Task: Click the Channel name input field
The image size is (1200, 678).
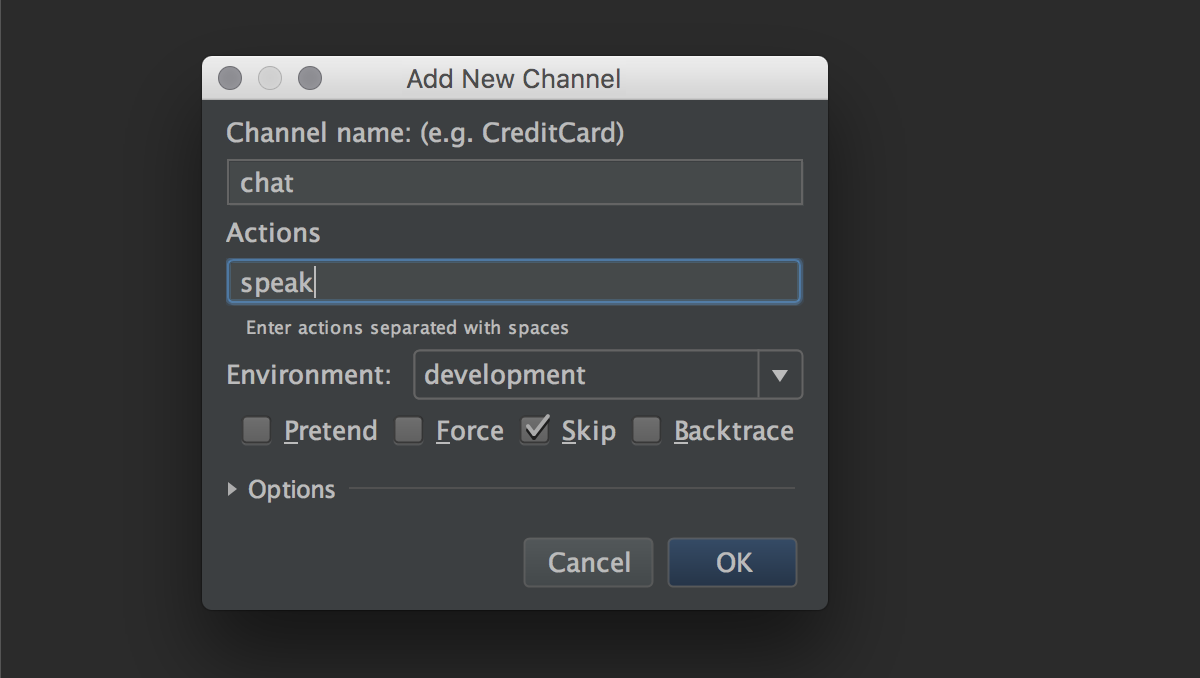Action: [x=514, y=182]
